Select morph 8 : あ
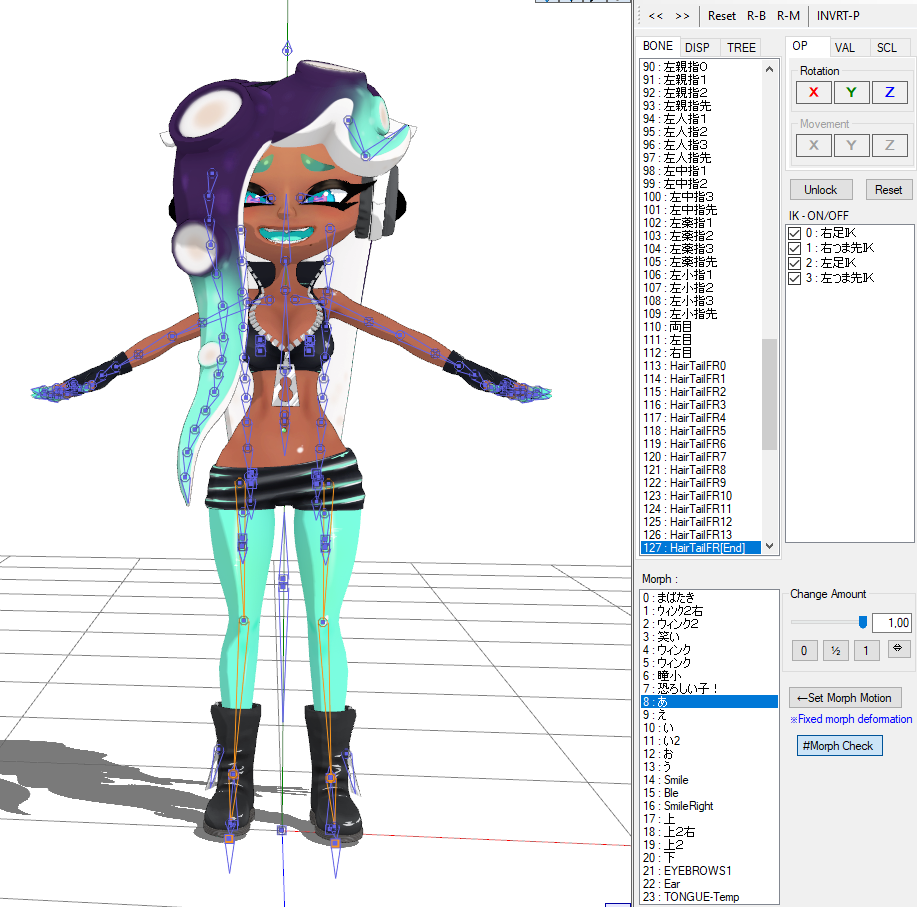917x907 pixels. (x=709, y=702)
